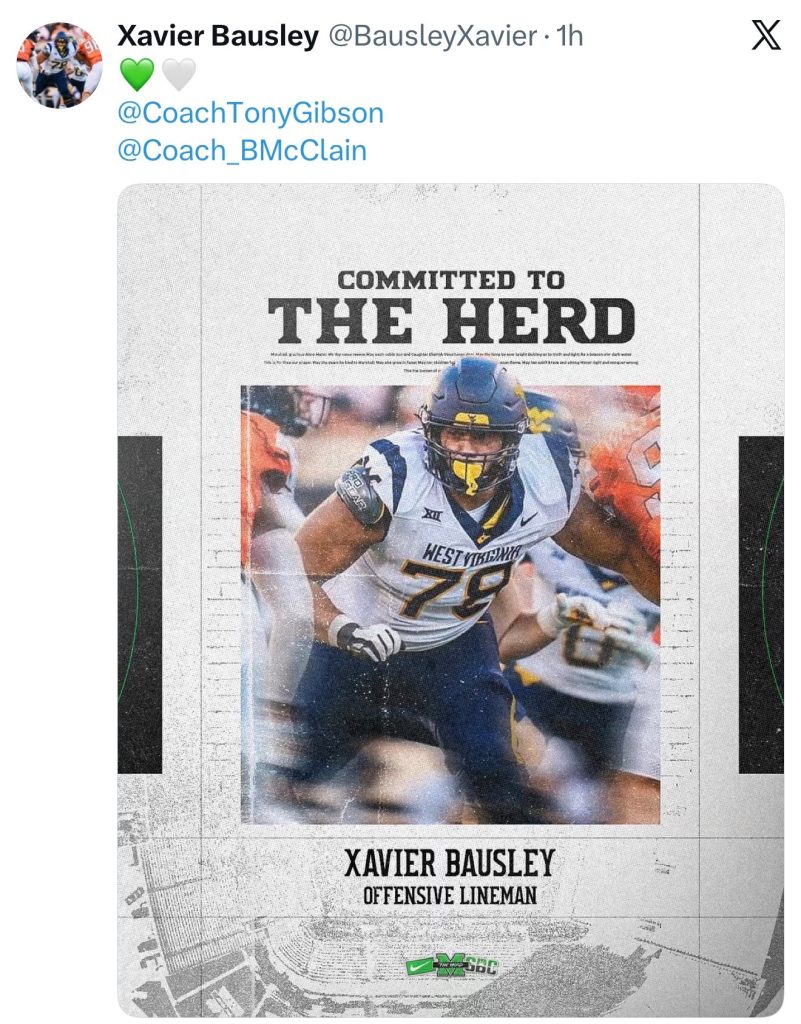Click the Marshall M logo
The image size is (801, 1024).
tap(449, 967)
